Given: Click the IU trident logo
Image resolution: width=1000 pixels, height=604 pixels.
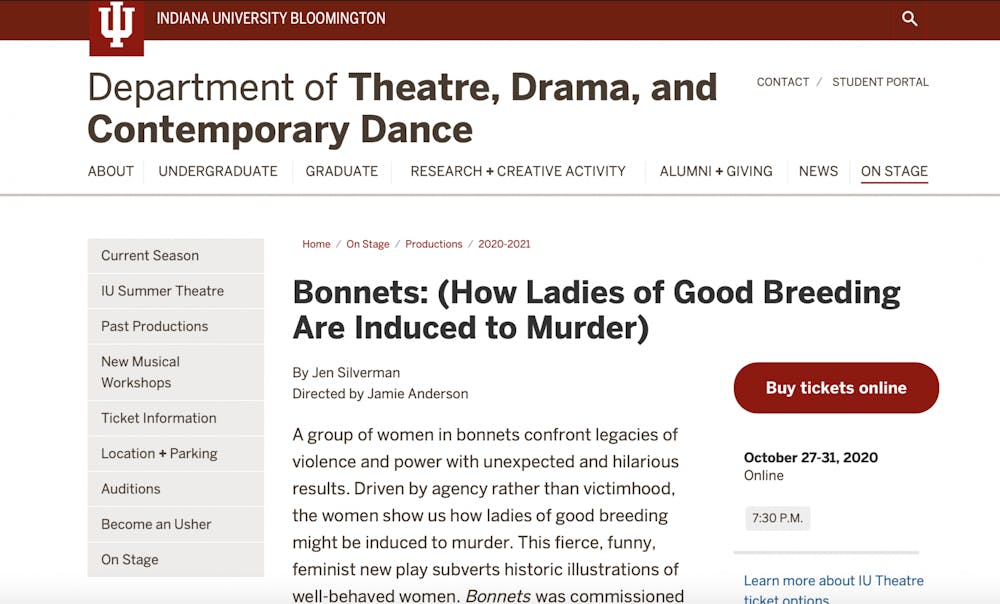Looking at the screenshot, I should coord(117,26).
